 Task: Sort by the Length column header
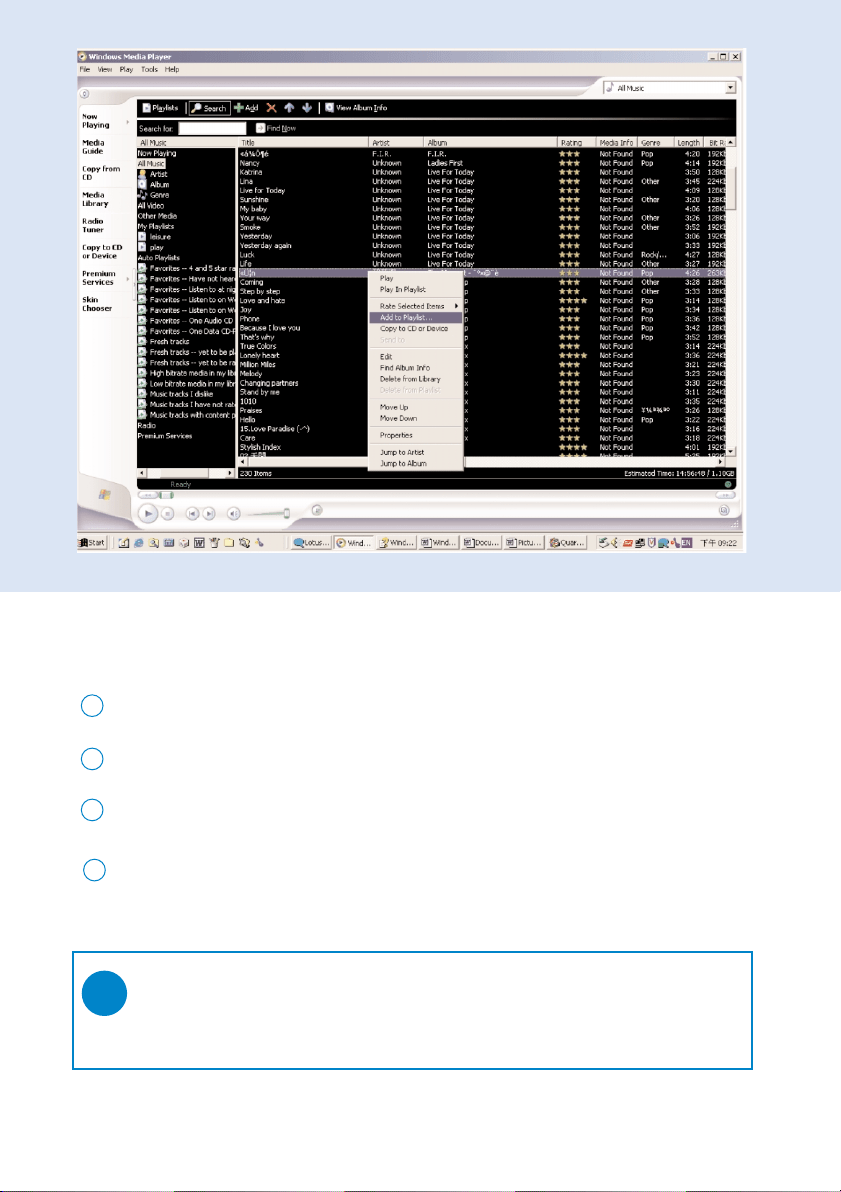point(688,143)
